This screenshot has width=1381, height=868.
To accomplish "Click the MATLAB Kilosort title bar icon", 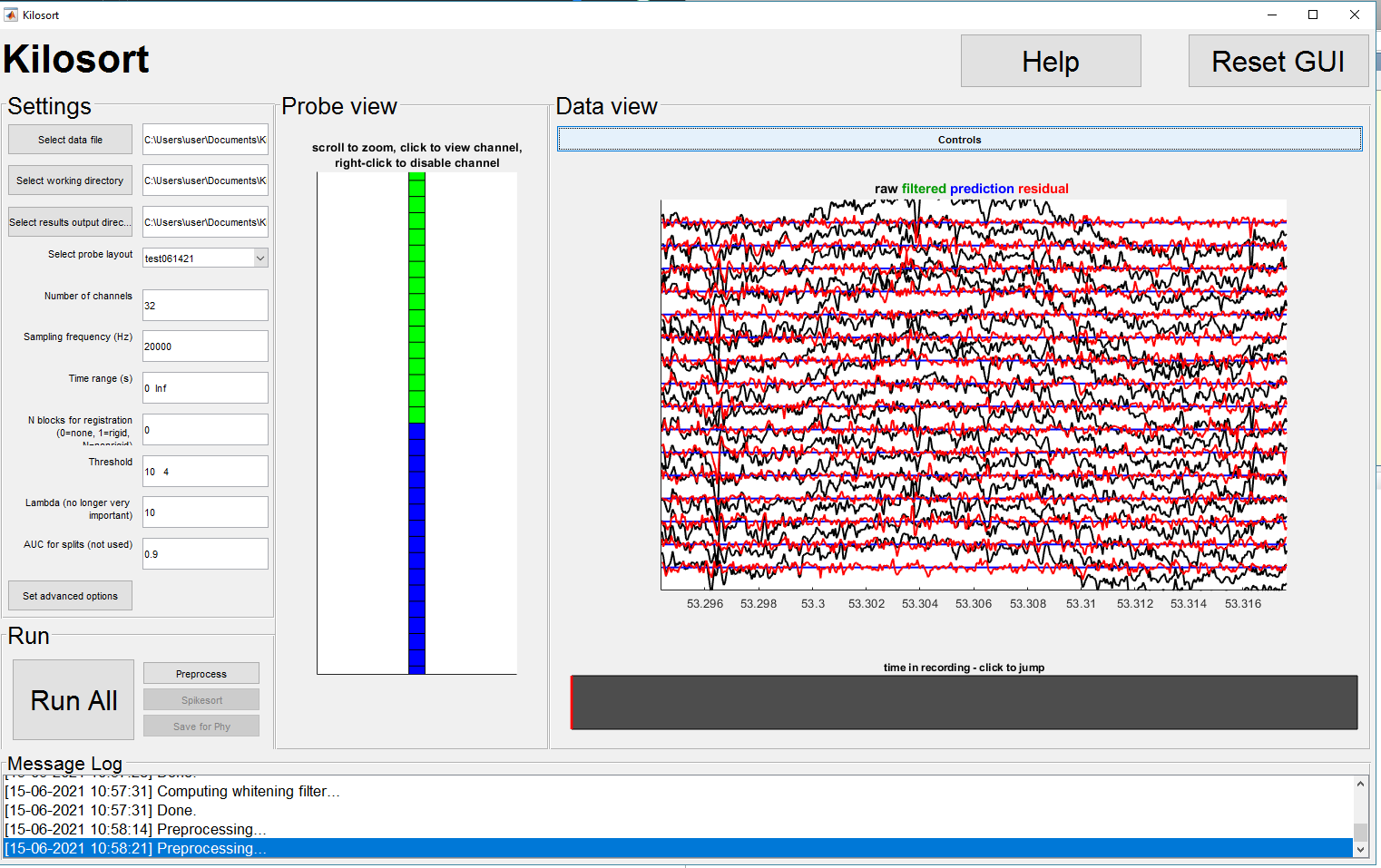I will coord(12,15).
